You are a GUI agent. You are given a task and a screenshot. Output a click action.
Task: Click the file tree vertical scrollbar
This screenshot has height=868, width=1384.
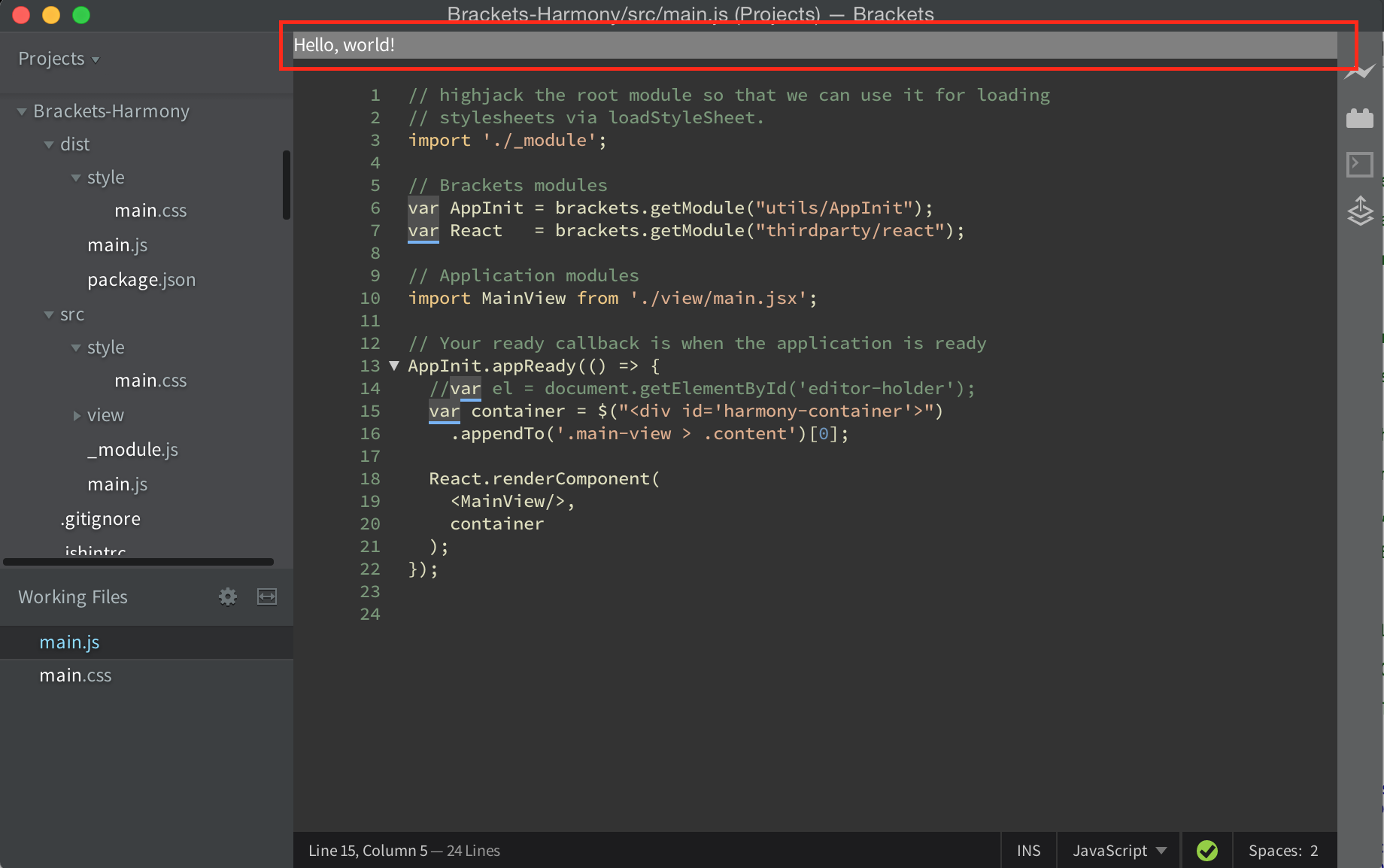tap(287, 185)
